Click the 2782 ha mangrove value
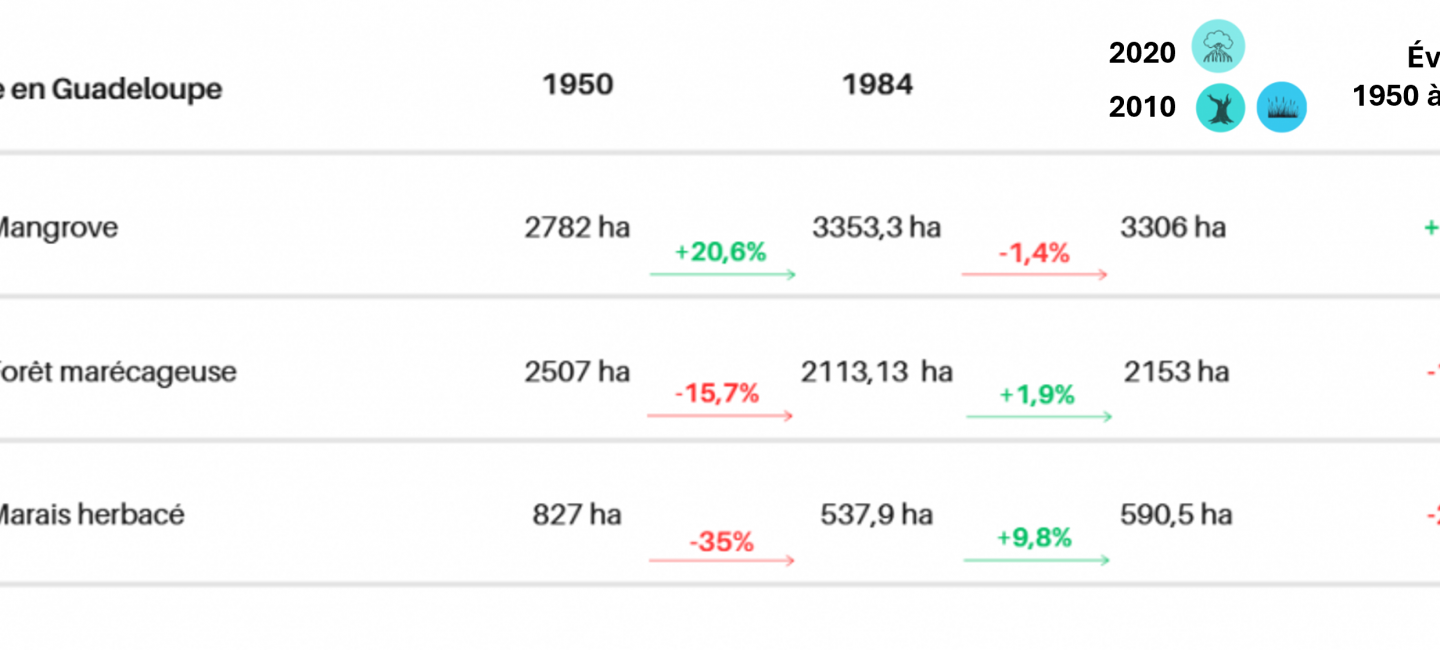This screenshot has height=650, width=1440. pyautogui.click(x=577, y=228)
